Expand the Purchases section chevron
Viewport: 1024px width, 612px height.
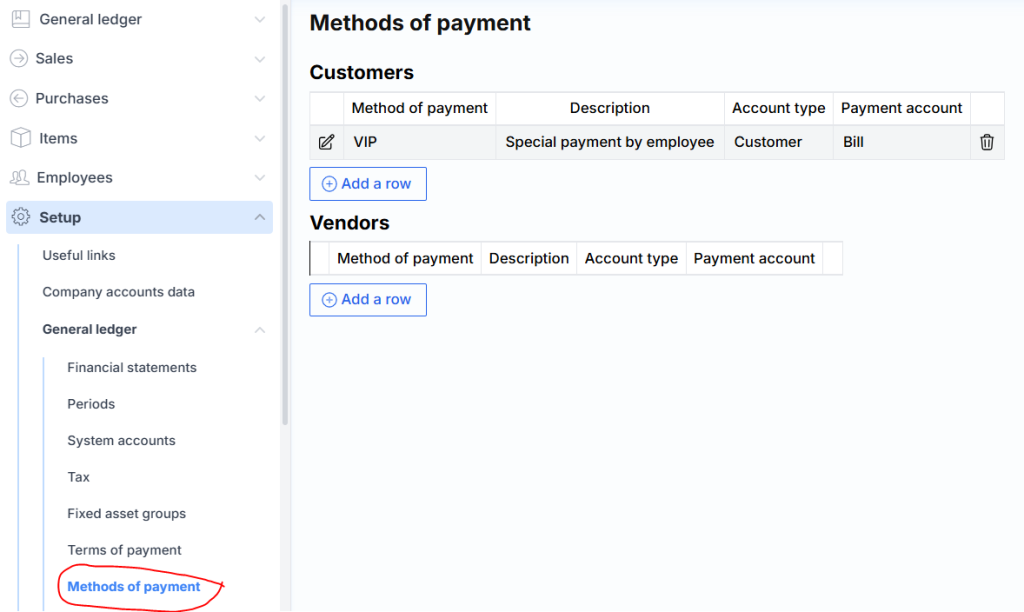tap(260, 98)
